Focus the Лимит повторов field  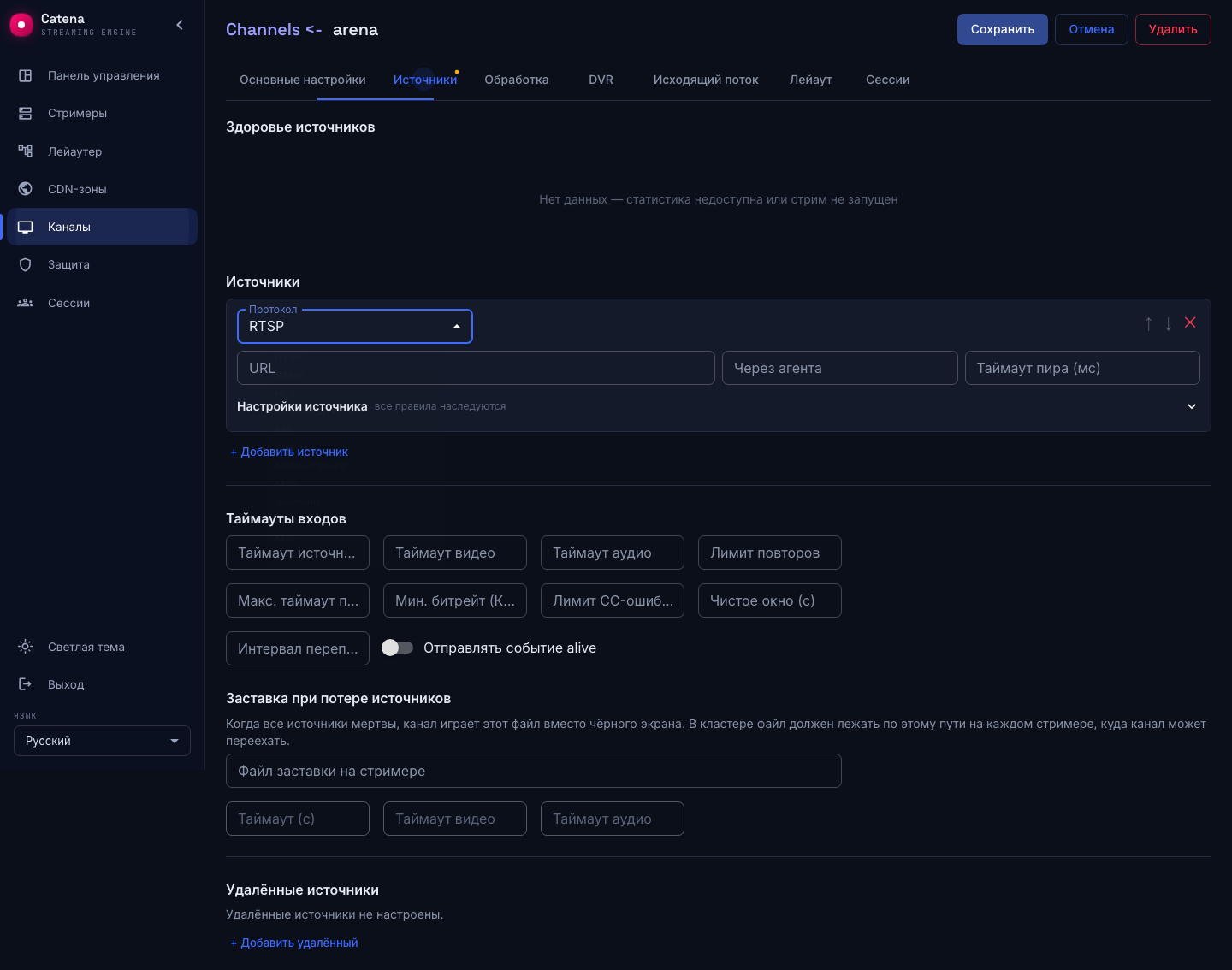(x=770, y=553)
